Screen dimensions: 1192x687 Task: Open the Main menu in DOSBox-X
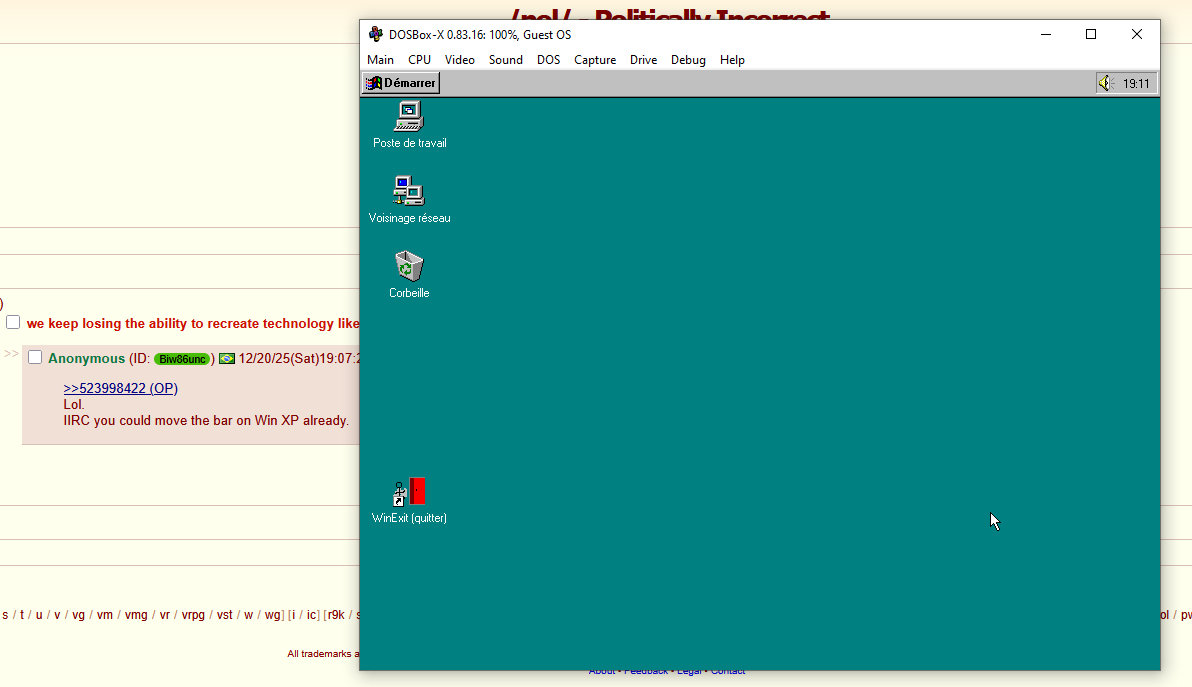(380, 60)
